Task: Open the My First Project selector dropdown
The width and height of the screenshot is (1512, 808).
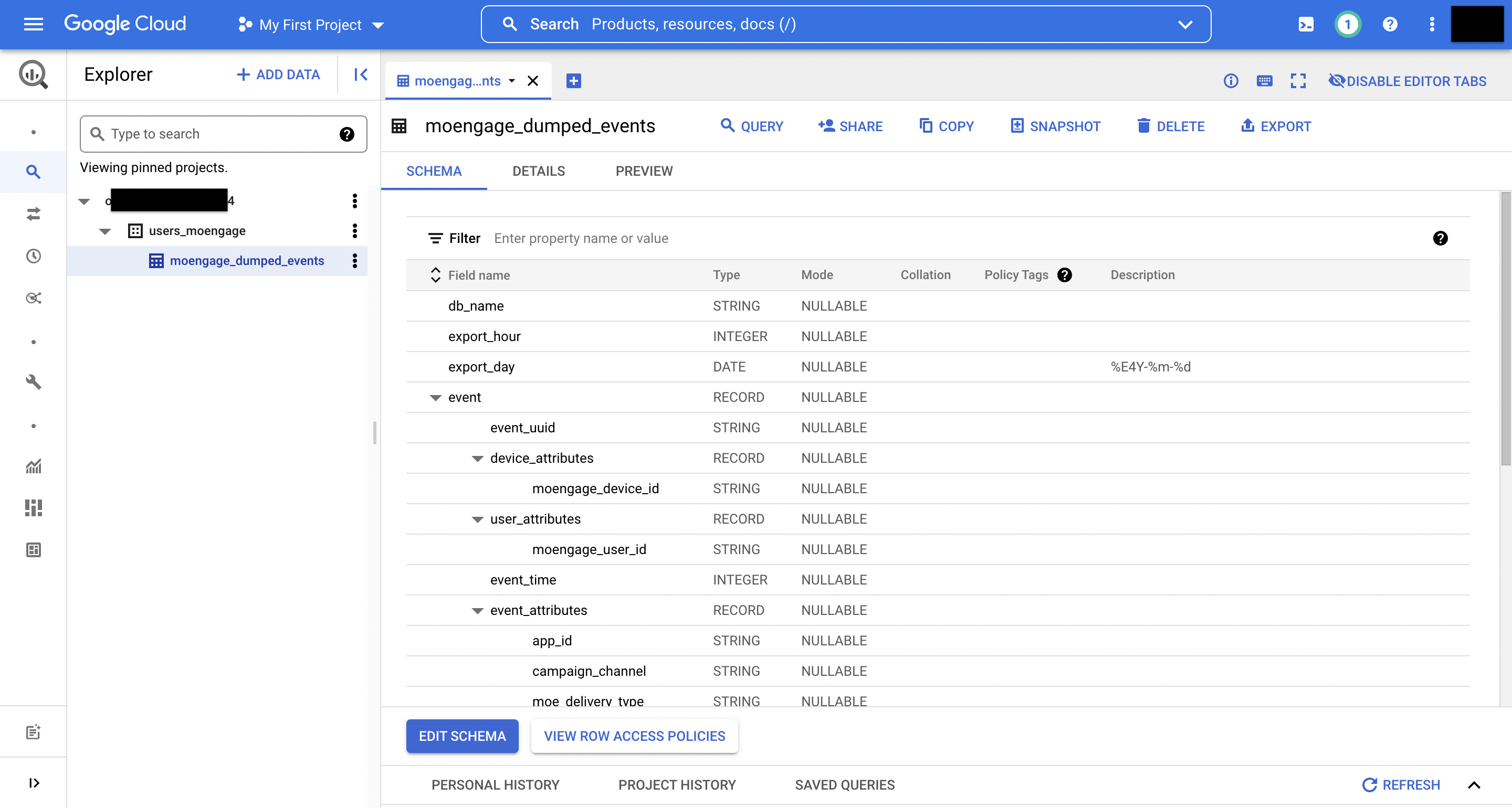Action: click(311, 25)
